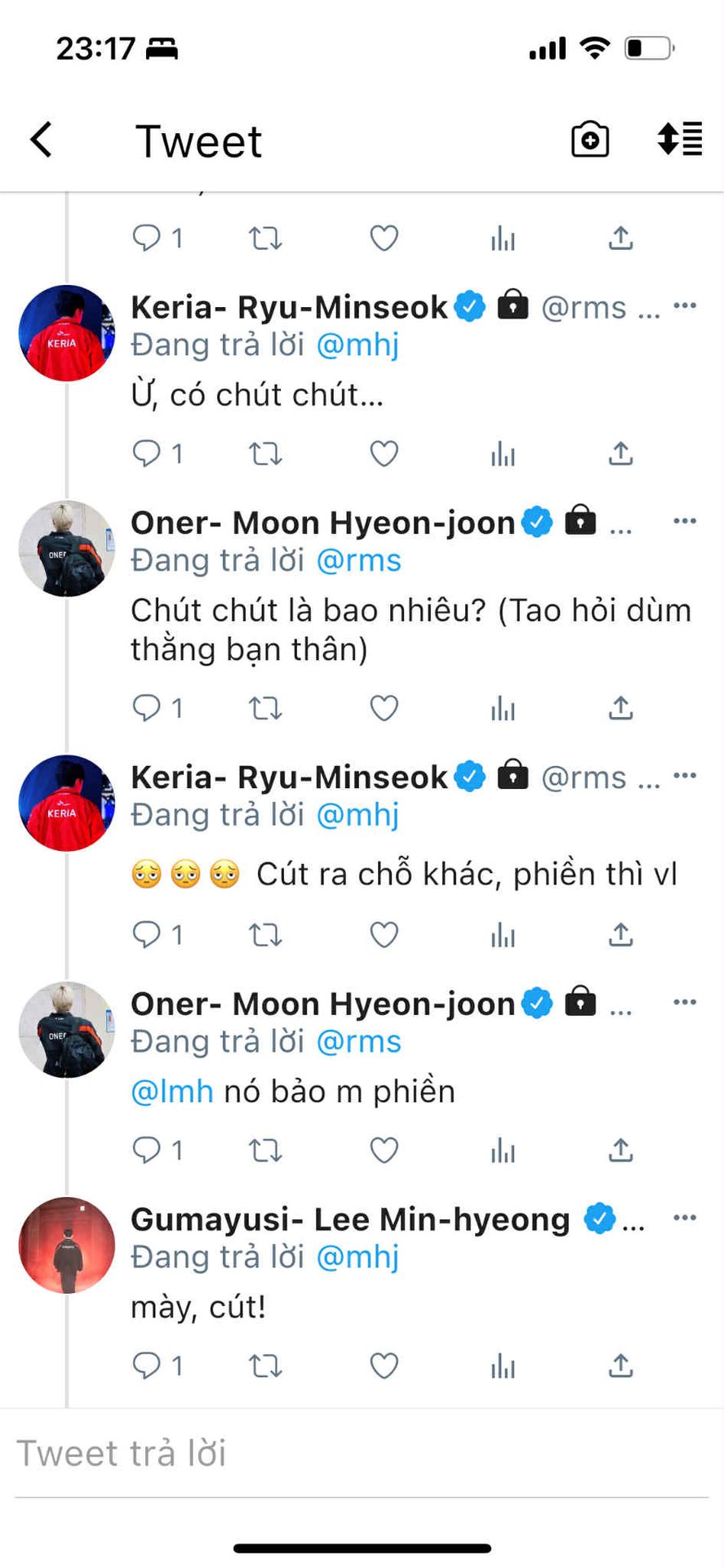
Task: Open the @lmh mention link
Action: [x=172, y=1092]
